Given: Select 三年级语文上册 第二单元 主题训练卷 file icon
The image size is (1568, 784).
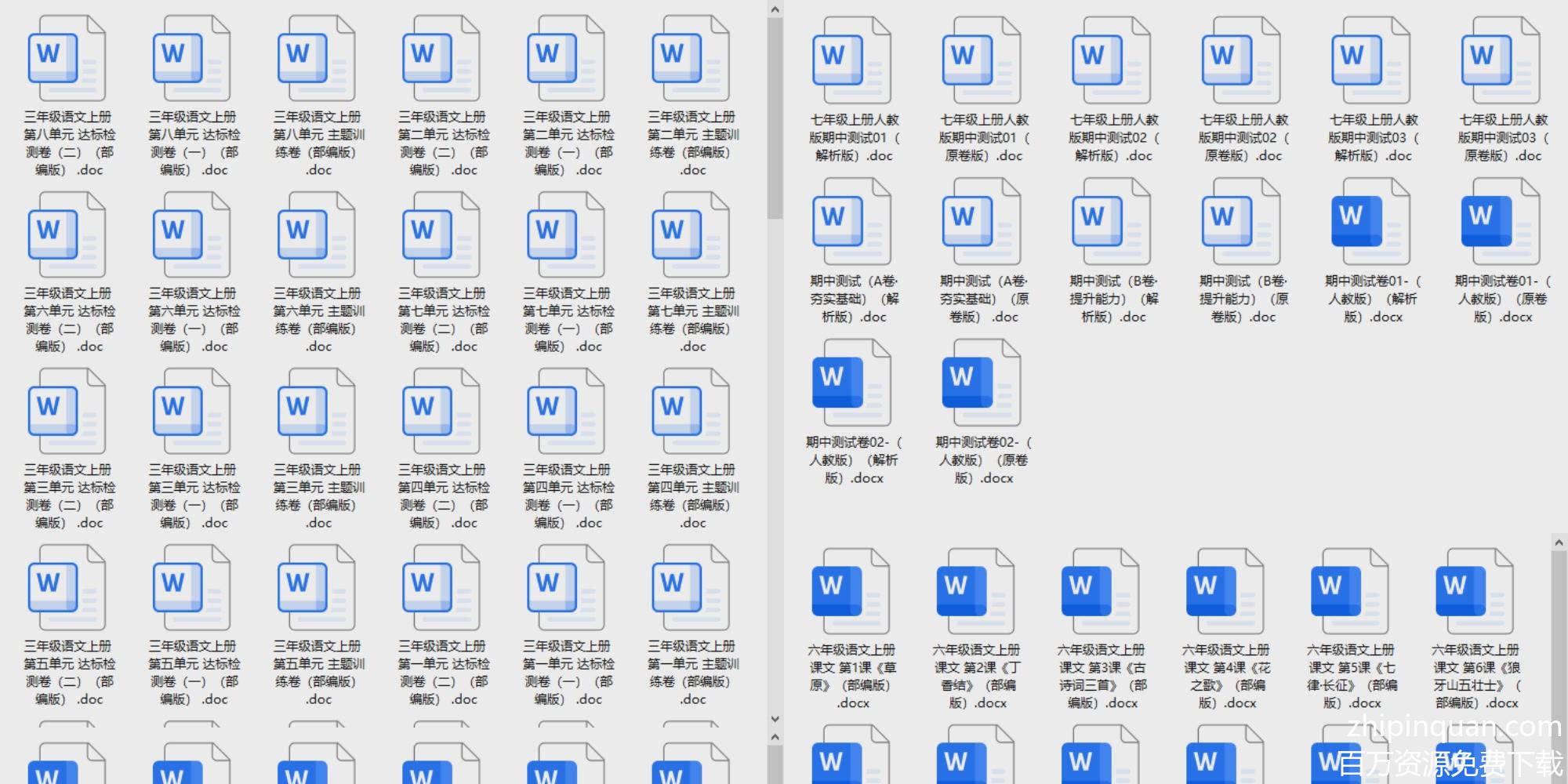Looking at the screenshot, I should (x=691, y=59).
